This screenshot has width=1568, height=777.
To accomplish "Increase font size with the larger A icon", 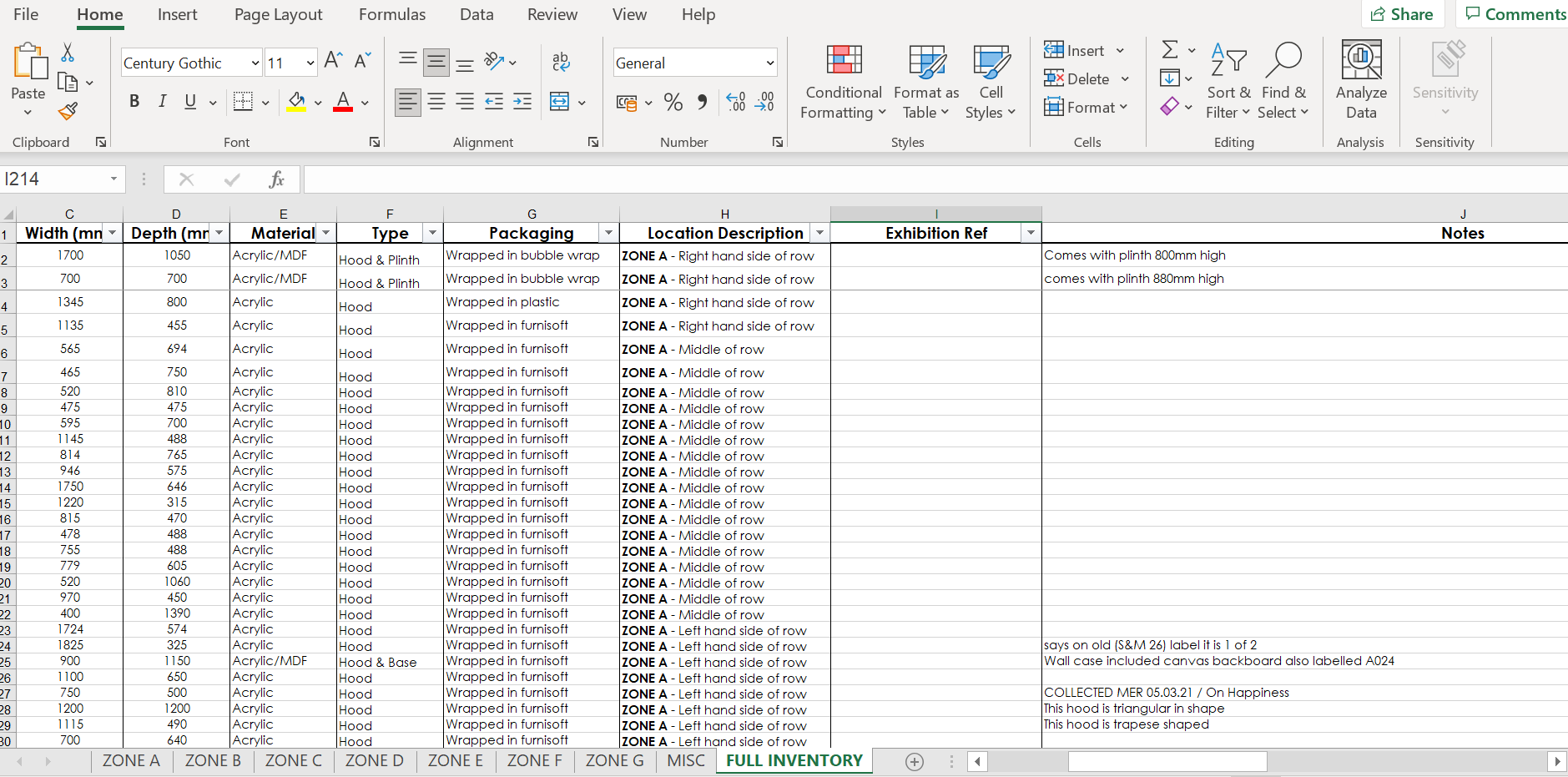I will point(333,60).
